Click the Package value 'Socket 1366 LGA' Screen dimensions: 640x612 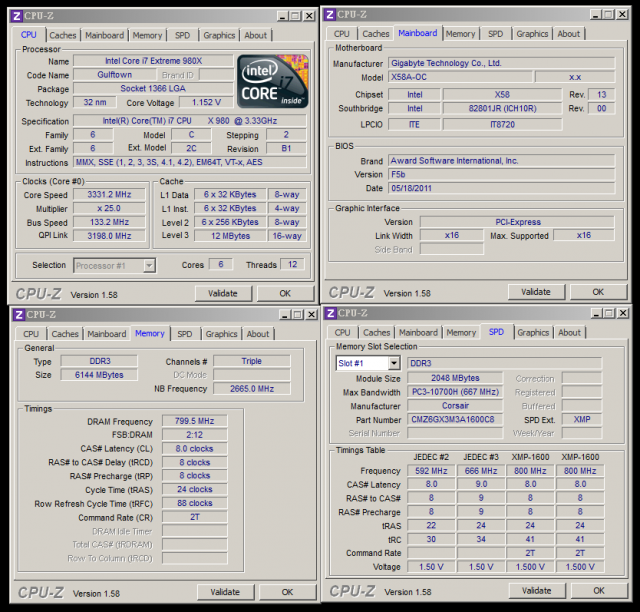pos(153,89)
